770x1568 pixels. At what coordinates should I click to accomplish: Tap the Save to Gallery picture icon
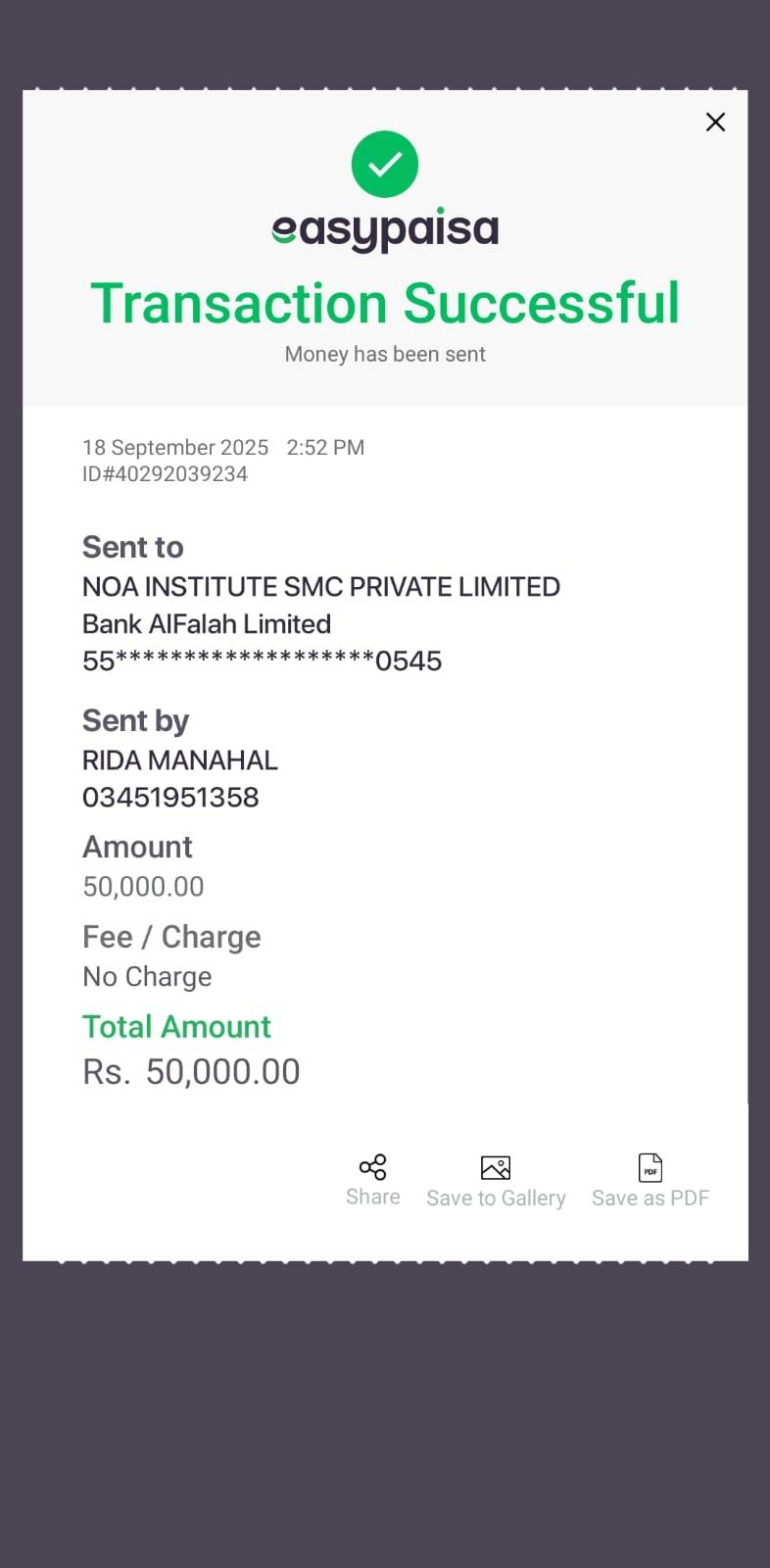coord(496,1167)
